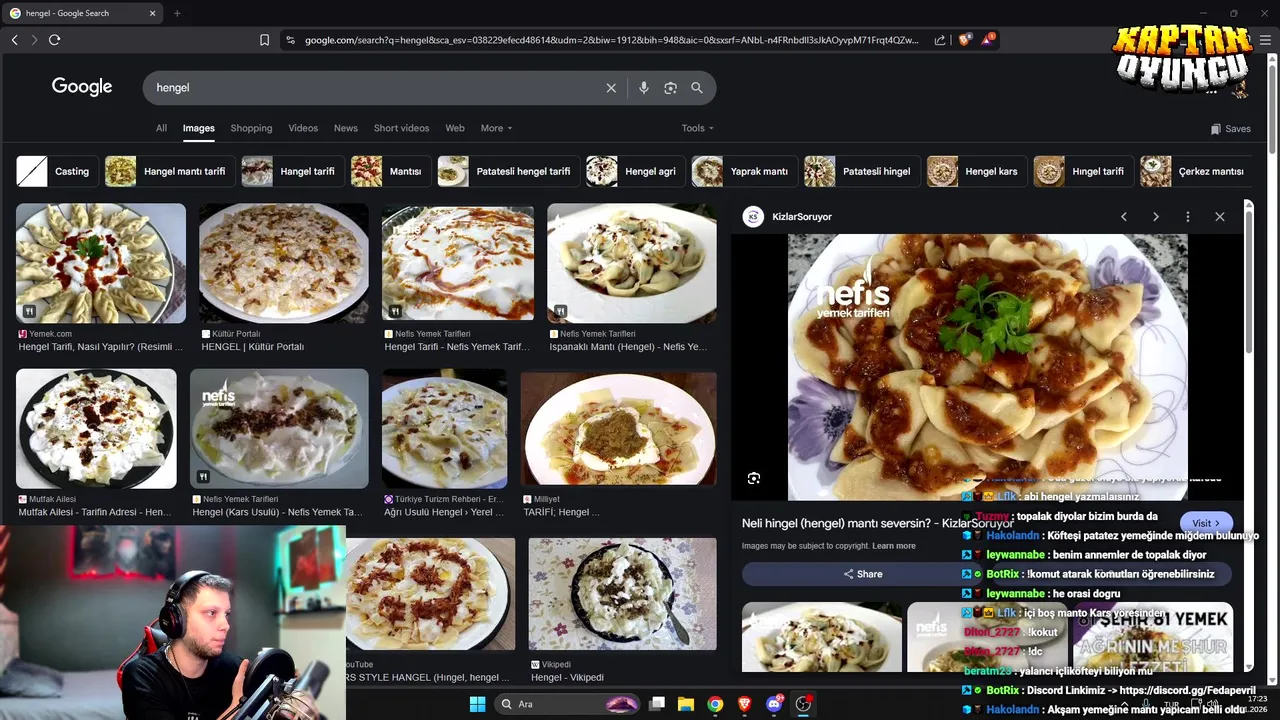
Task: Expand the More search categories dropdown
Action: pos(496,128)
